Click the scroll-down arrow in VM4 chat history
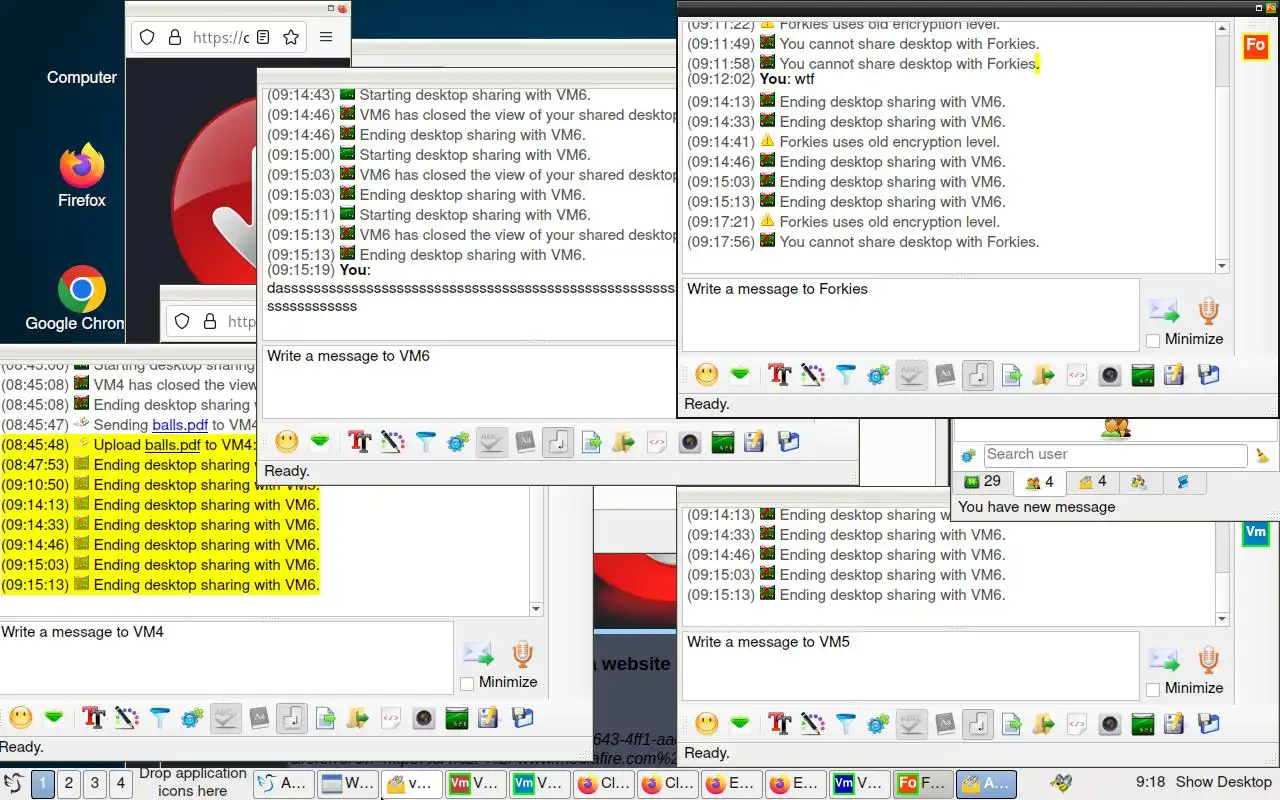This screenshot has width=1280, height=800. (536, 609)
